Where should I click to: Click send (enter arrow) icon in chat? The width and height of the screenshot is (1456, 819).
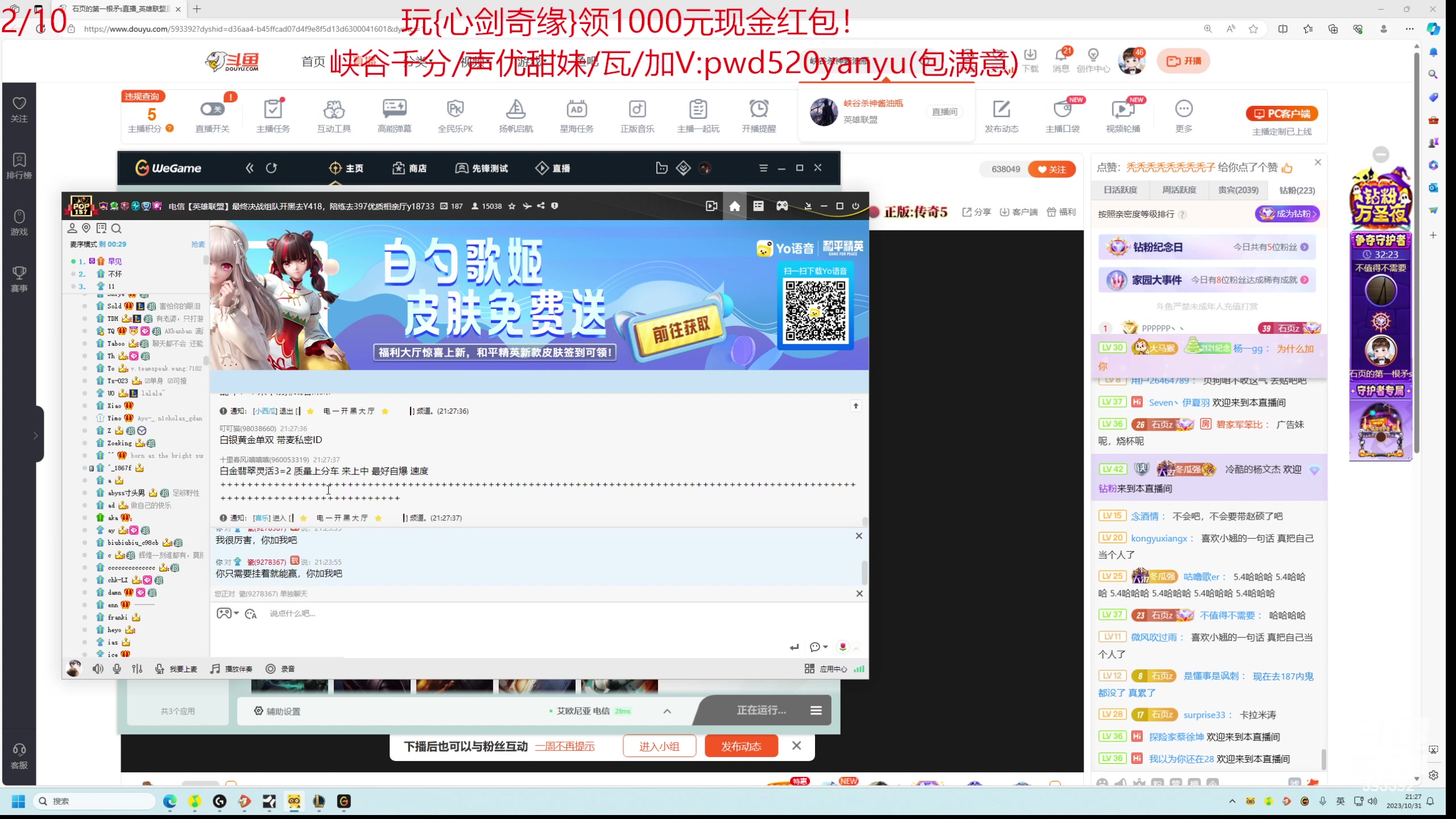[795, 647]
